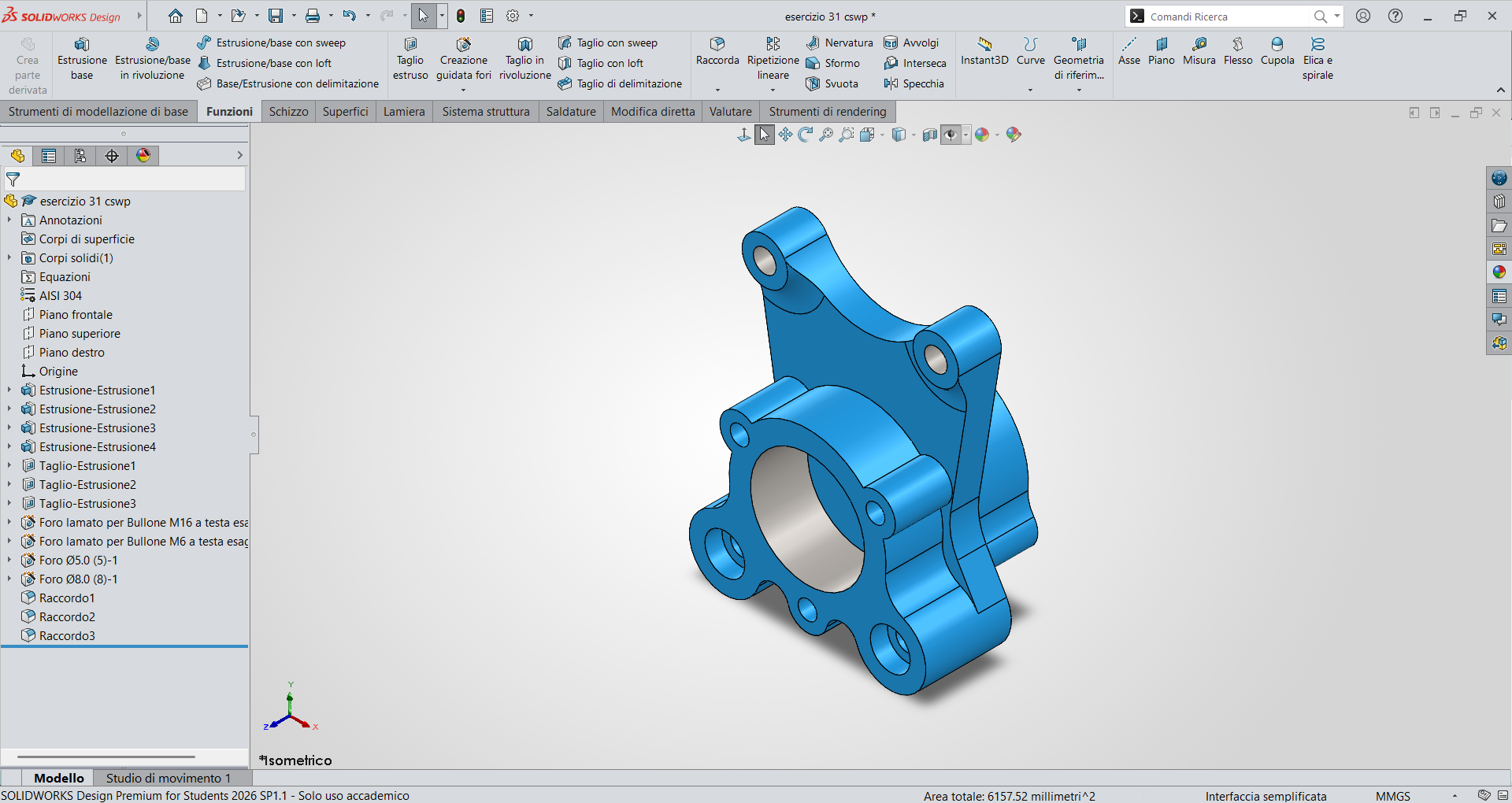1512x803 pixels.
Task: Choose Estrusione/base con sweep
Action: (x=271, y=43)
